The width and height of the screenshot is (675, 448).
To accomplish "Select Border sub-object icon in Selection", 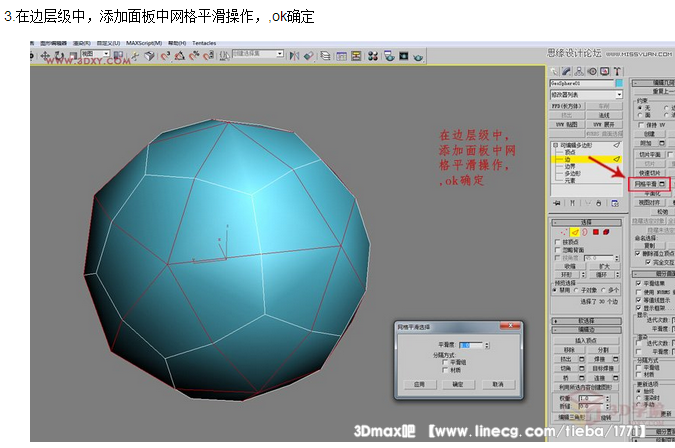I will point(585,232).
